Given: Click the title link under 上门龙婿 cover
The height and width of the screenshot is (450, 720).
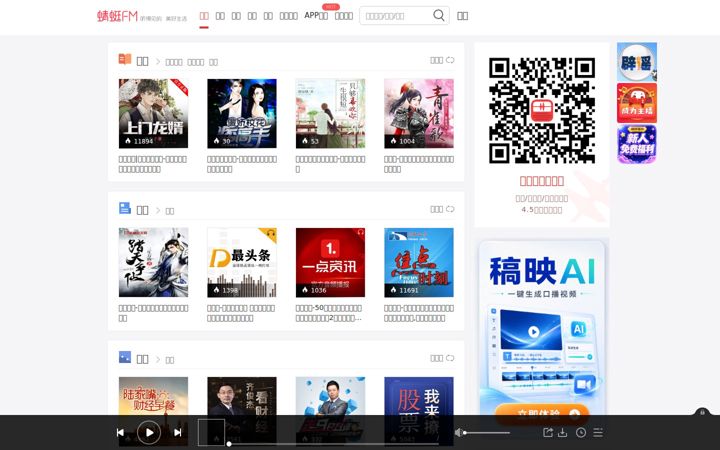Looking at the screenshot, I should 152,164.
